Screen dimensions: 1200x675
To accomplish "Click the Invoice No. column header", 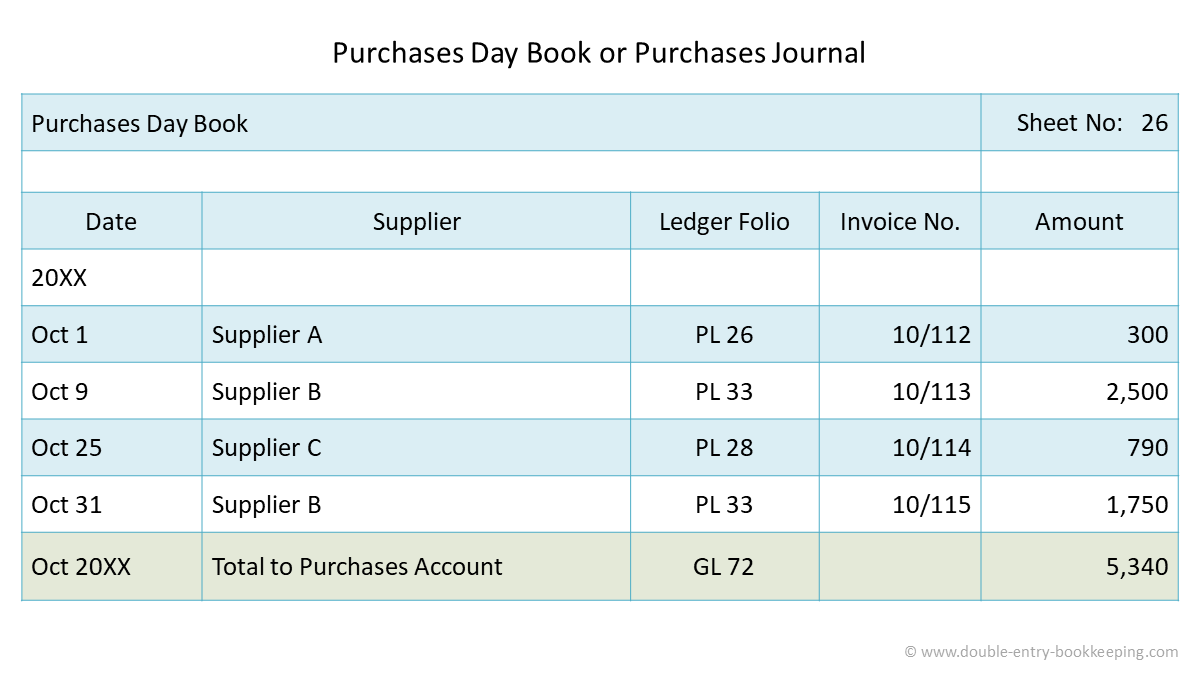I will 900,222.
